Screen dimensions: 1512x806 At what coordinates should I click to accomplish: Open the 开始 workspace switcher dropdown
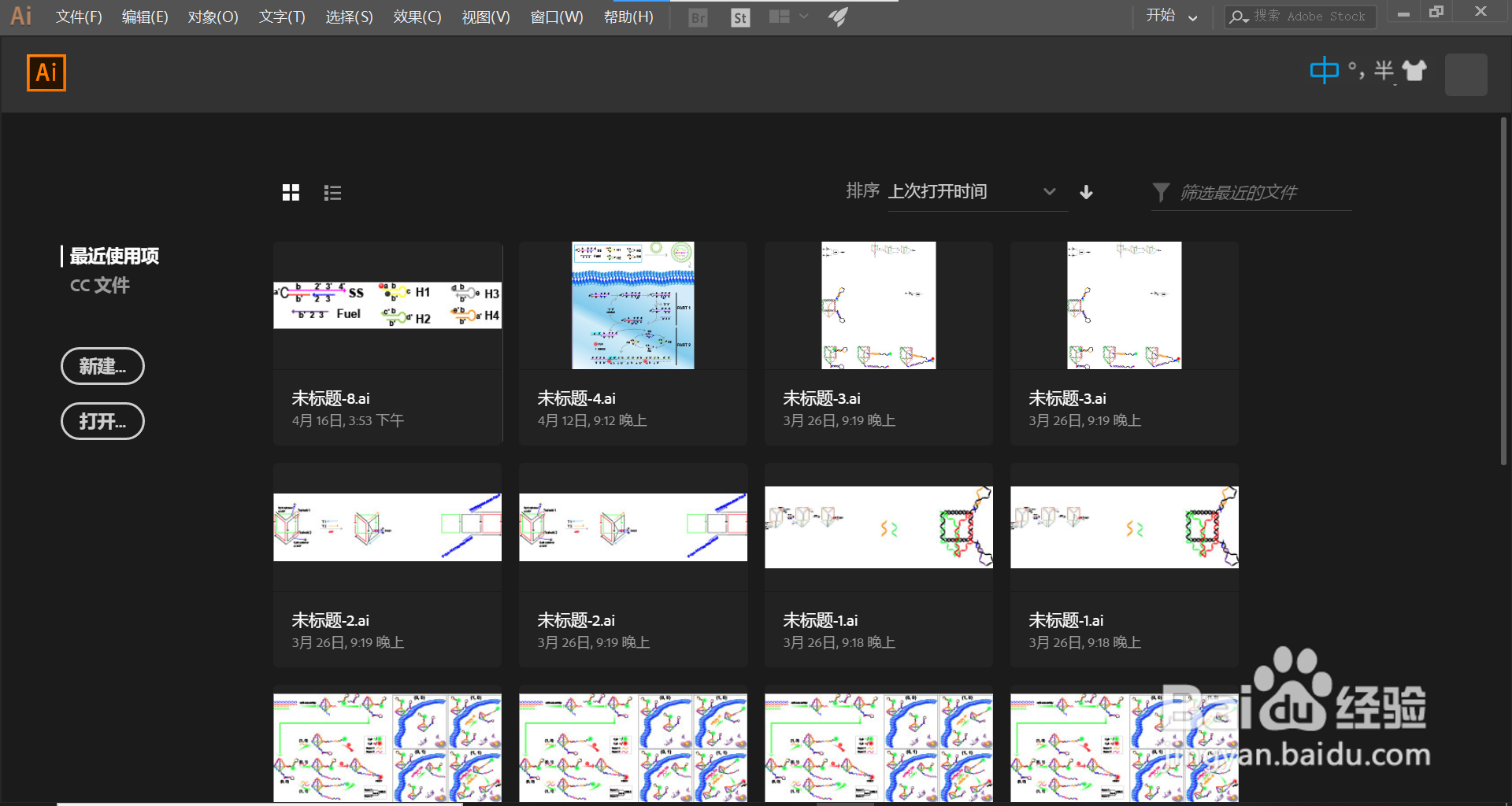(1172, 16)
